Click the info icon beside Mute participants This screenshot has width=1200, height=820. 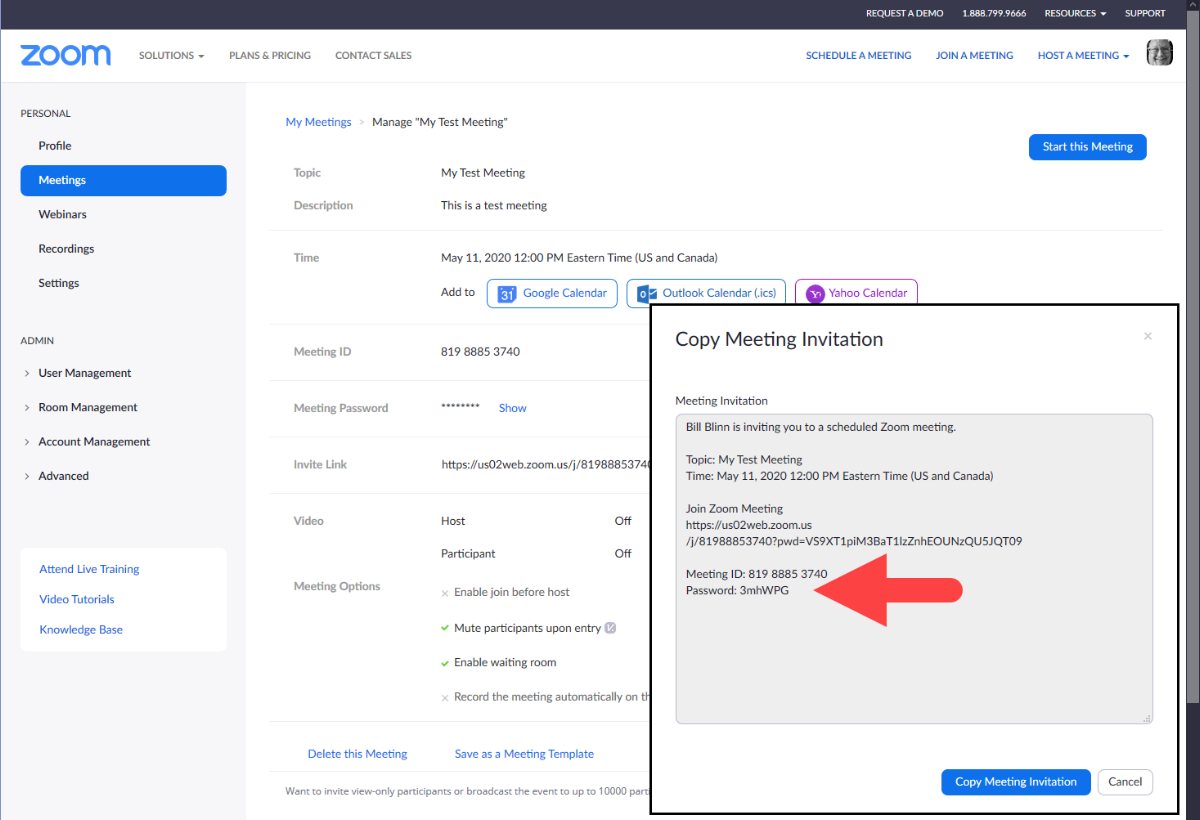click(x=610, y=628)
